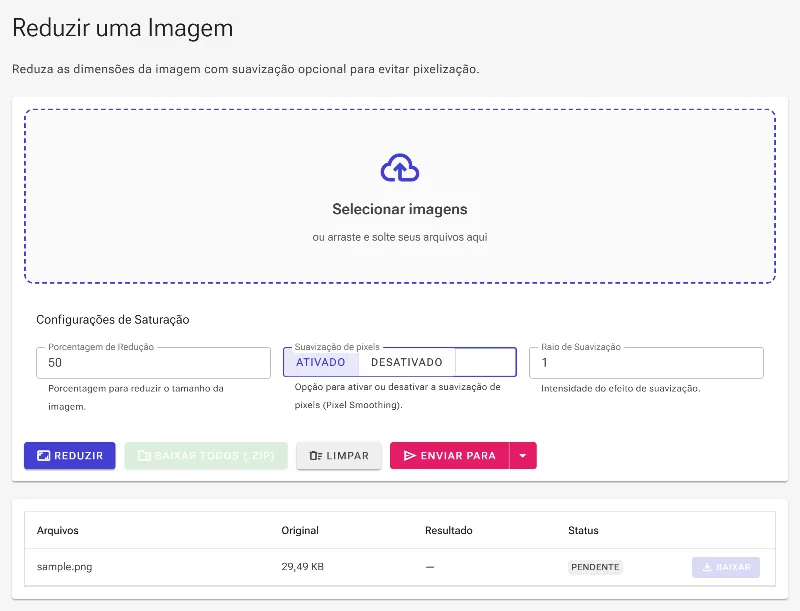Disable pixel smoothing with DESATIVADO
Viewport: 800px width, 611px height.
407,362
